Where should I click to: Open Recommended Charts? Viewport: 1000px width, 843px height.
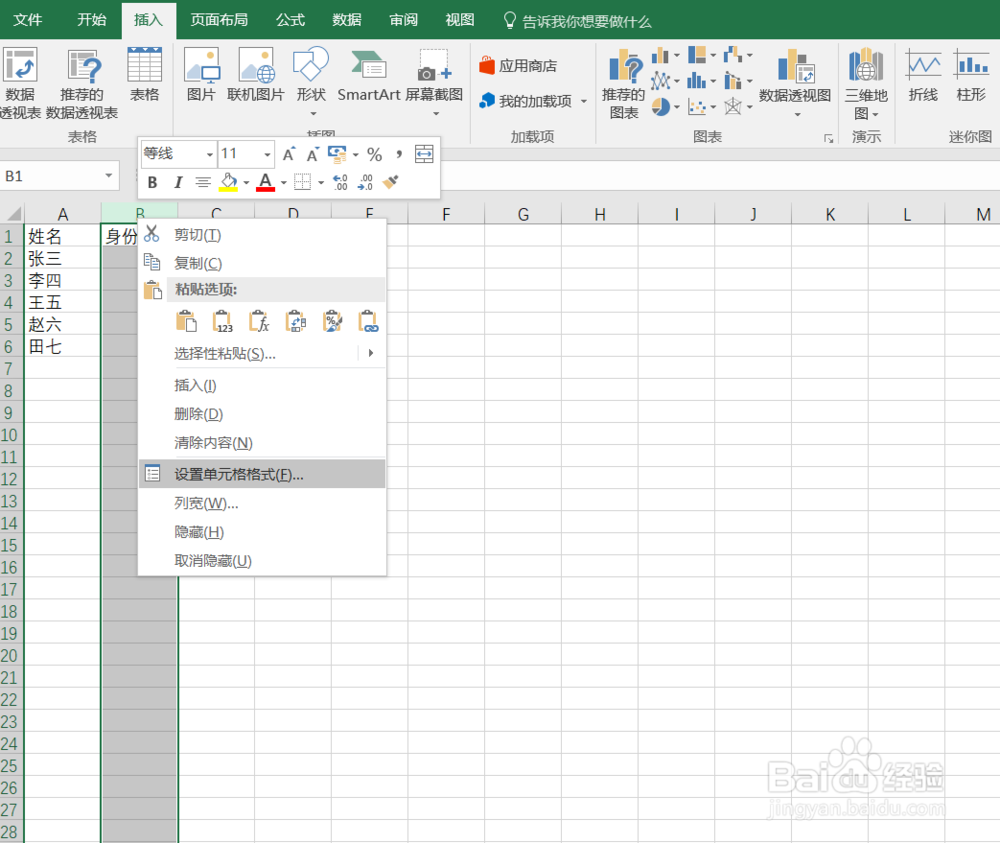point(624,84)
